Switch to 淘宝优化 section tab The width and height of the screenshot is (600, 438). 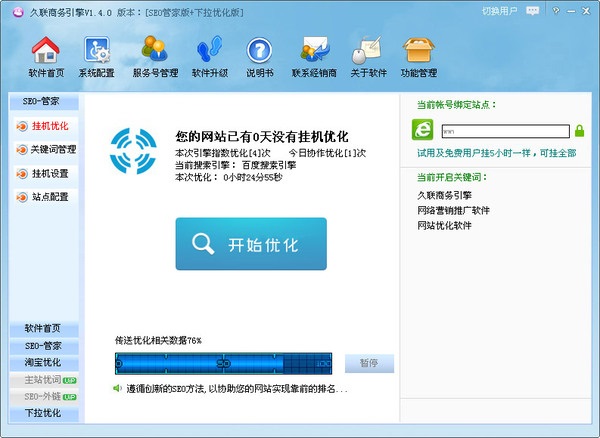(44, 363)
